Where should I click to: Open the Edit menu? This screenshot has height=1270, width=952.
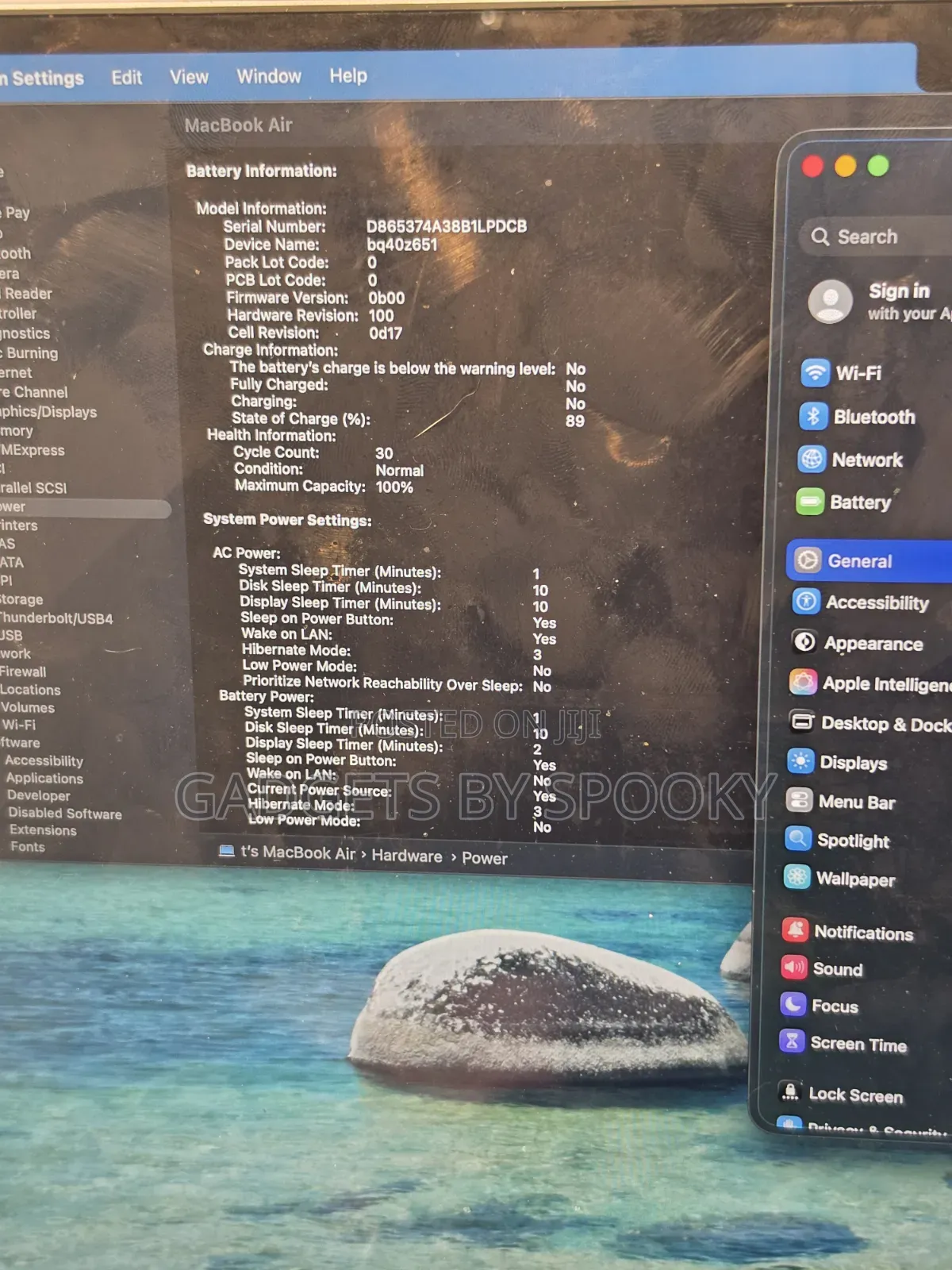coord(127,78)
